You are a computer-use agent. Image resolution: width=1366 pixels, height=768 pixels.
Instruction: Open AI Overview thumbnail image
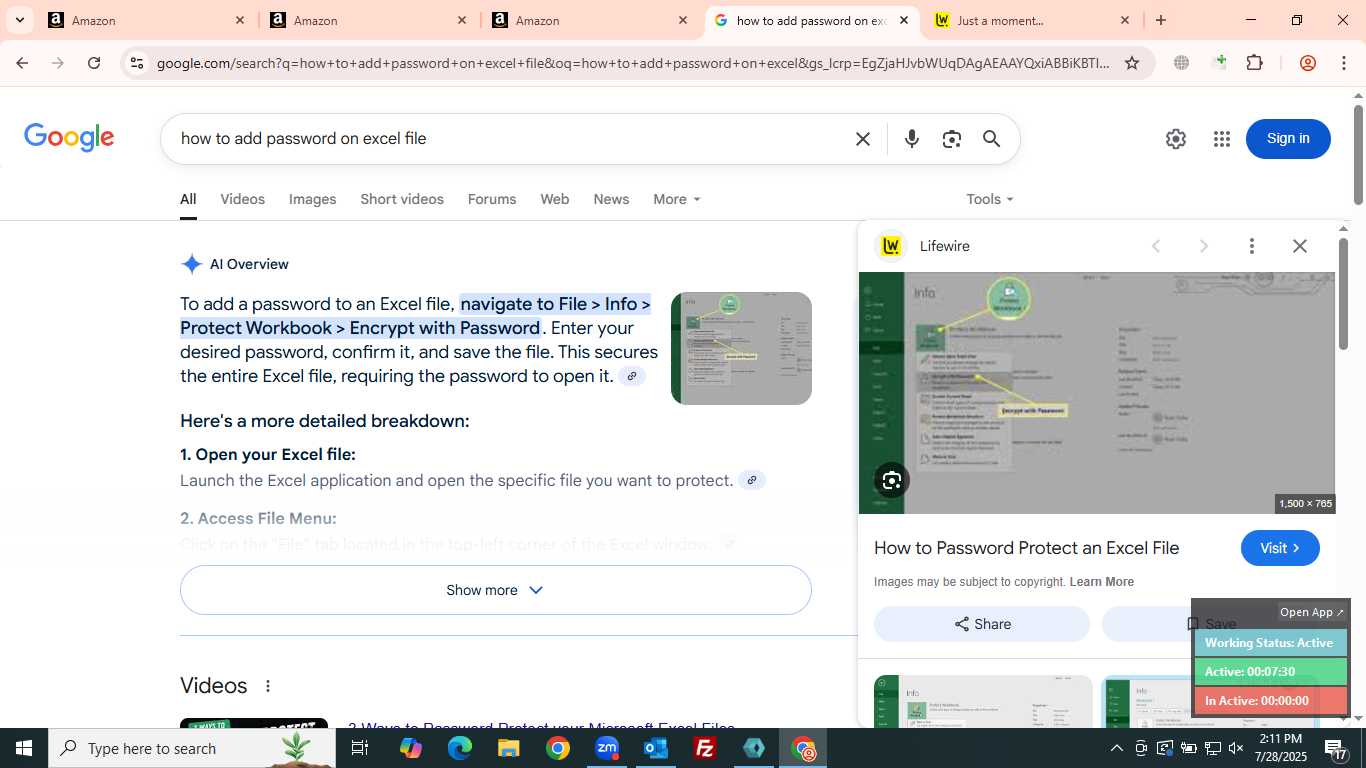pyautogui.click(x=741, y=348)
